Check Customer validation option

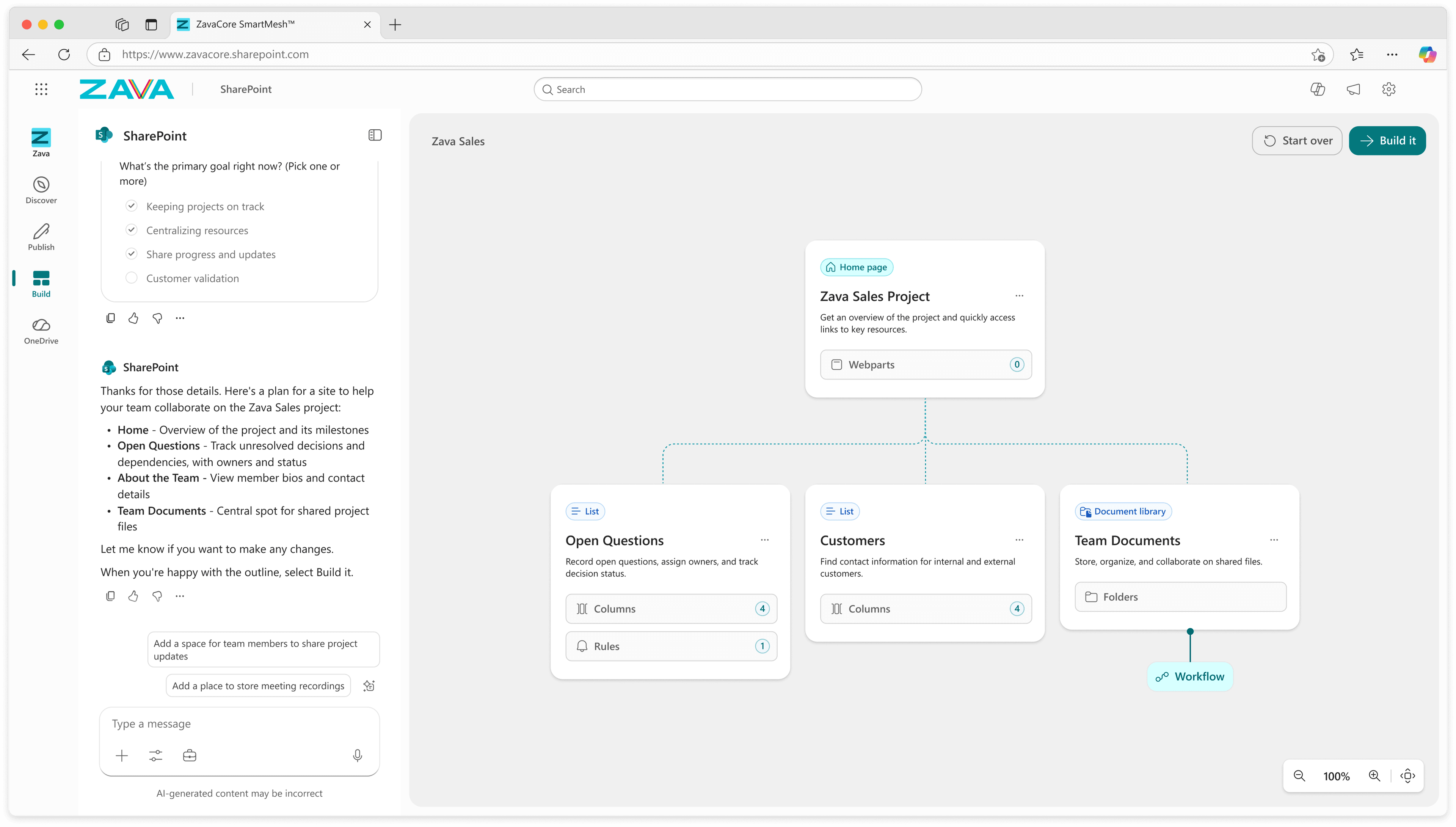click(x=131, y=278)
